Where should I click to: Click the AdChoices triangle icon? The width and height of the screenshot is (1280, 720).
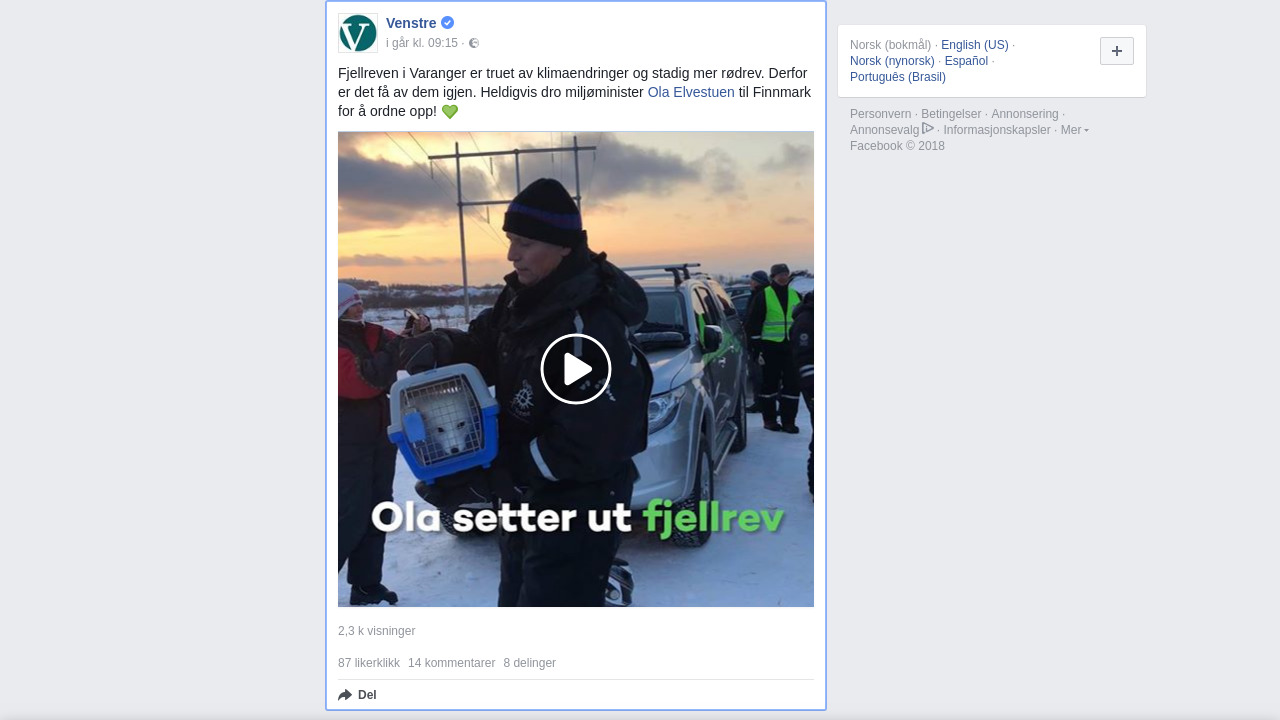928,128
